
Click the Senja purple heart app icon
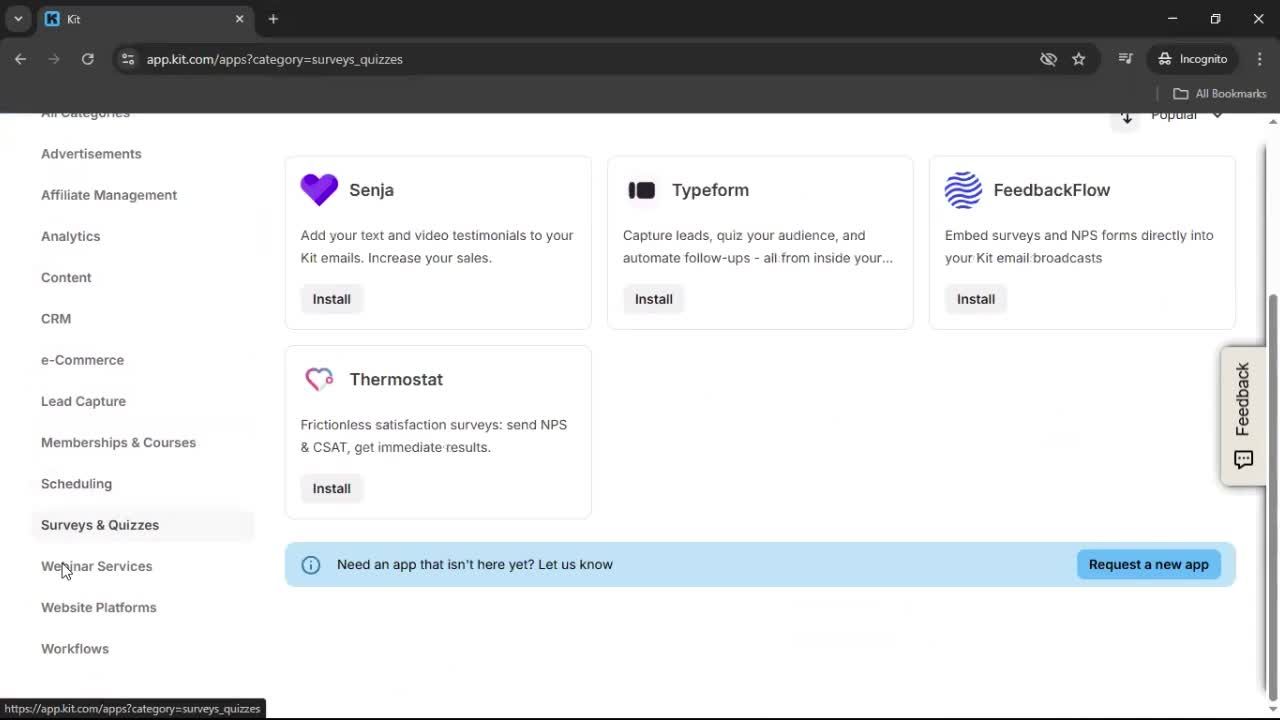click(318, 189)
